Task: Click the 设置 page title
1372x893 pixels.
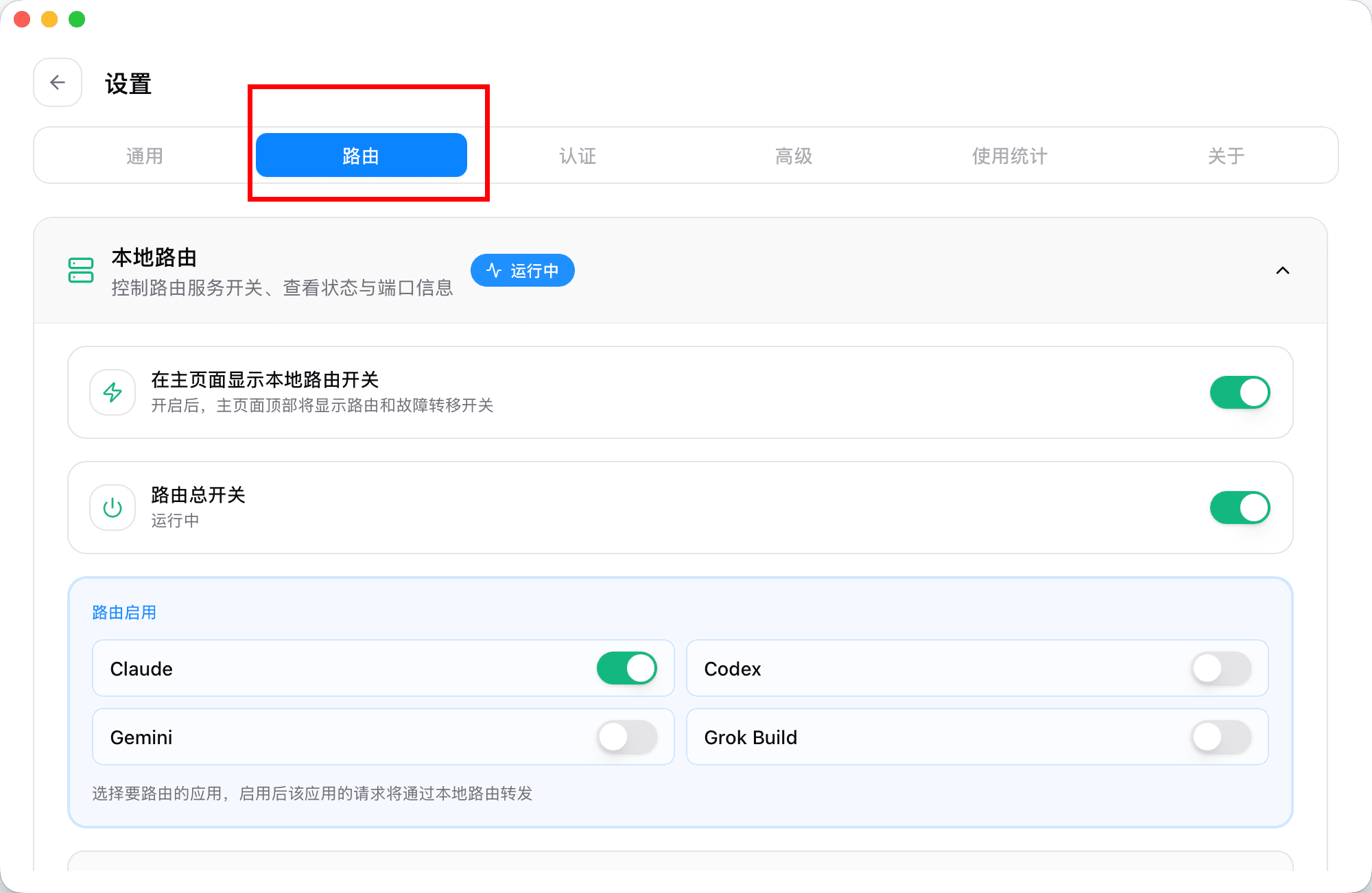Action: [128, 84]
